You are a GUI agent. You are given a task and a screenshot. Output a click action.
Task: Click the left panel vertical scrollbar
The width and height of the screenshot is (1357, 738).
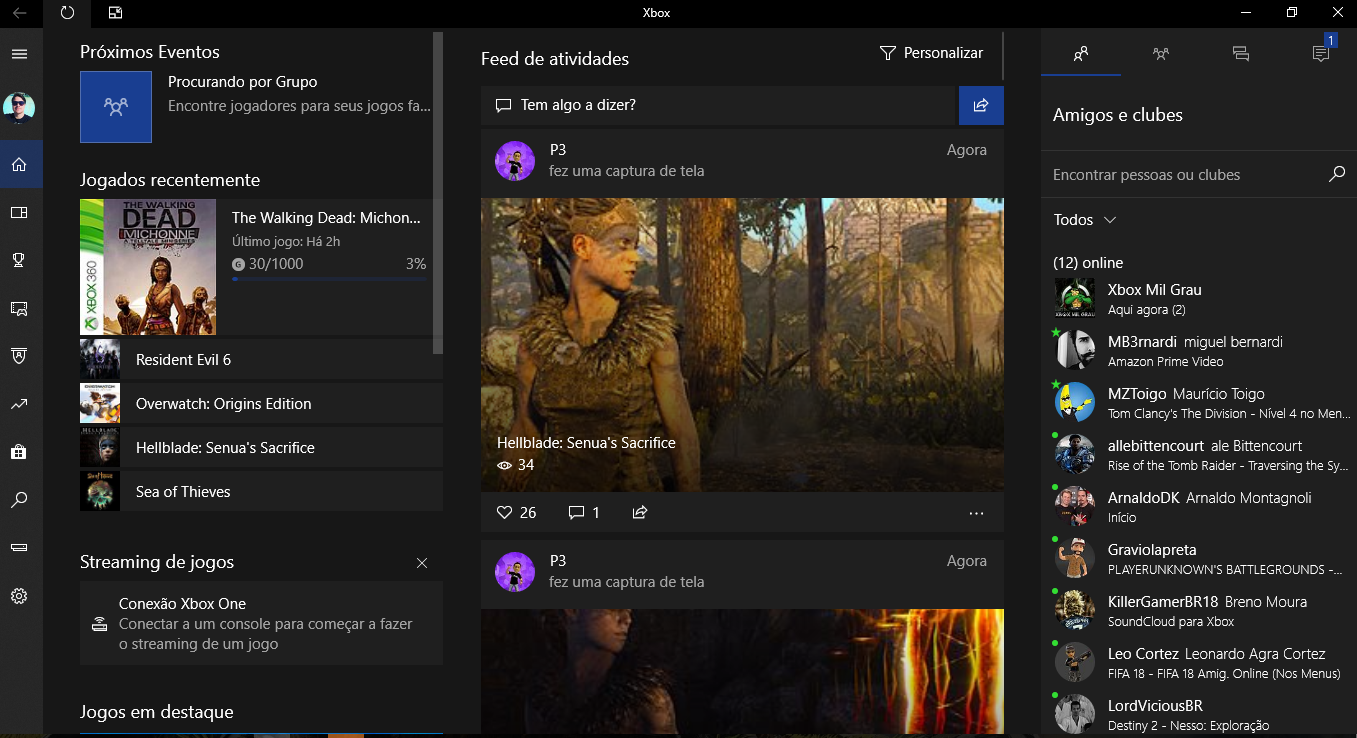pos(438,193)
